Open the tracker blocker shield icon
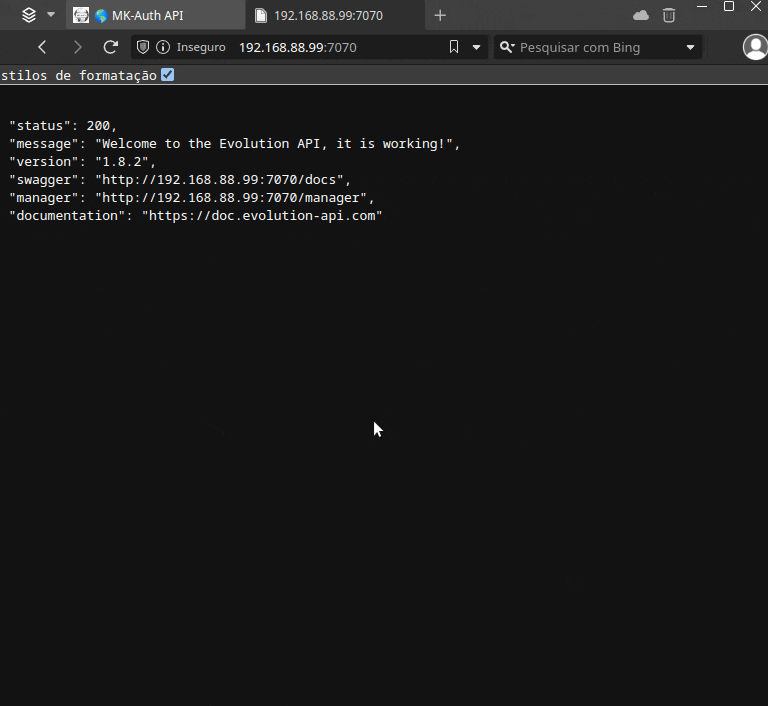Image resolution: width=768 pixels, height=706 pixels. pyautogui.click(x=143, y=47)
